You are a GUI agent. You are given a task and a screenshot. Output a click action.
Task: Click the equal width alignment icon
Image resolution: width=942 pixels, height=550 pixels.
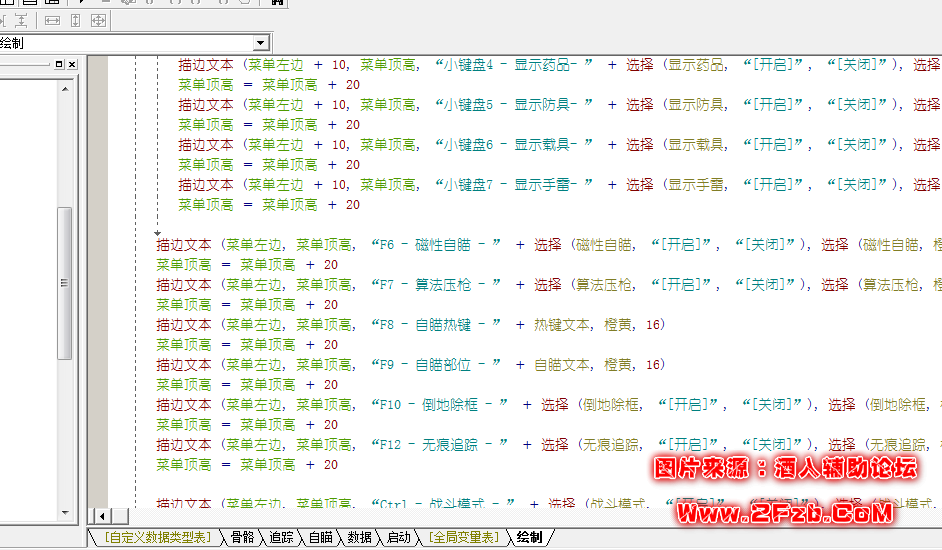tap(52, 20)
